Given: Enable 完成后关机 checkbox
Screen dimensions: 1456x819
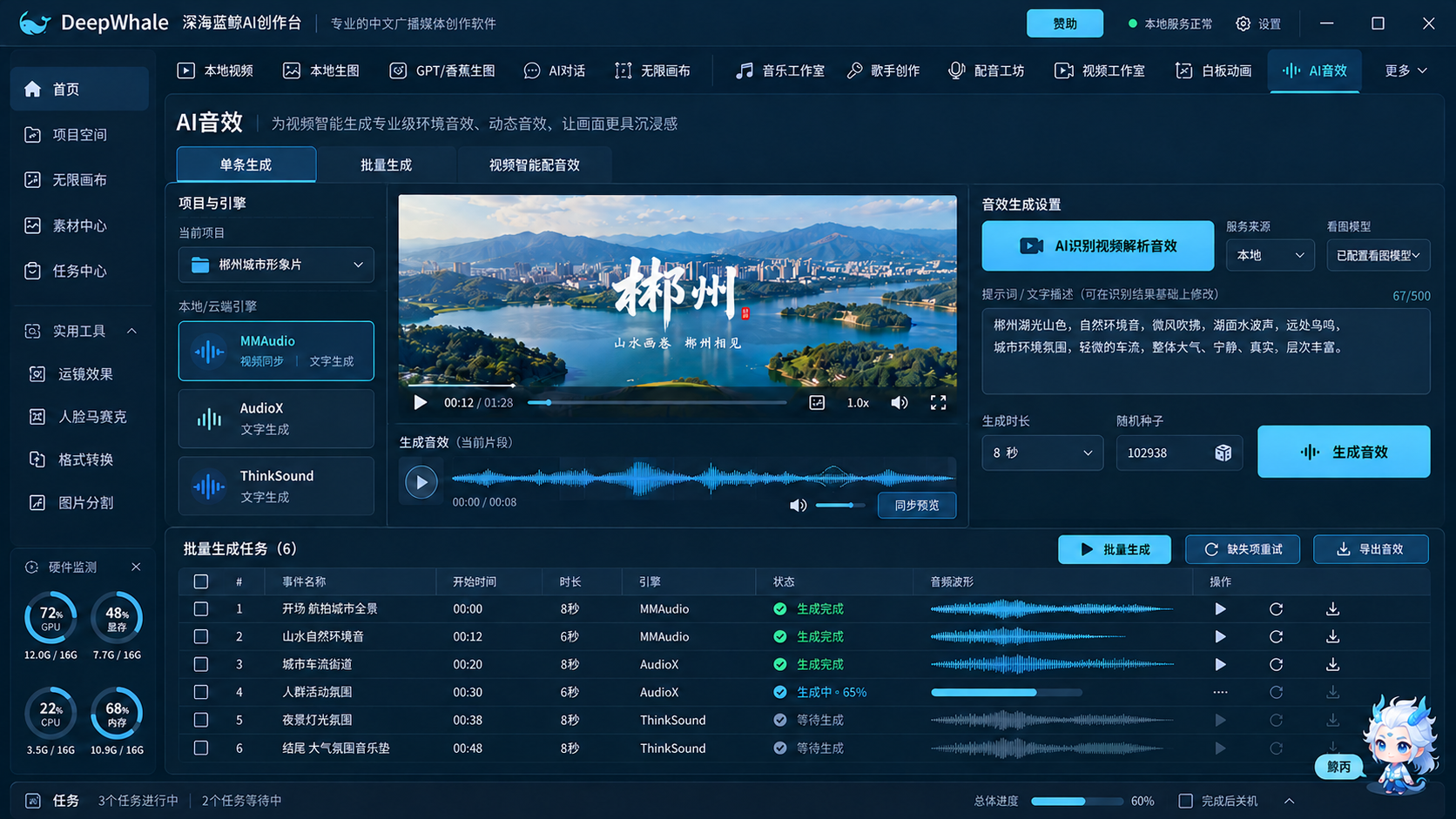Looking at the screenshot, I should (x=1186, y=801).
